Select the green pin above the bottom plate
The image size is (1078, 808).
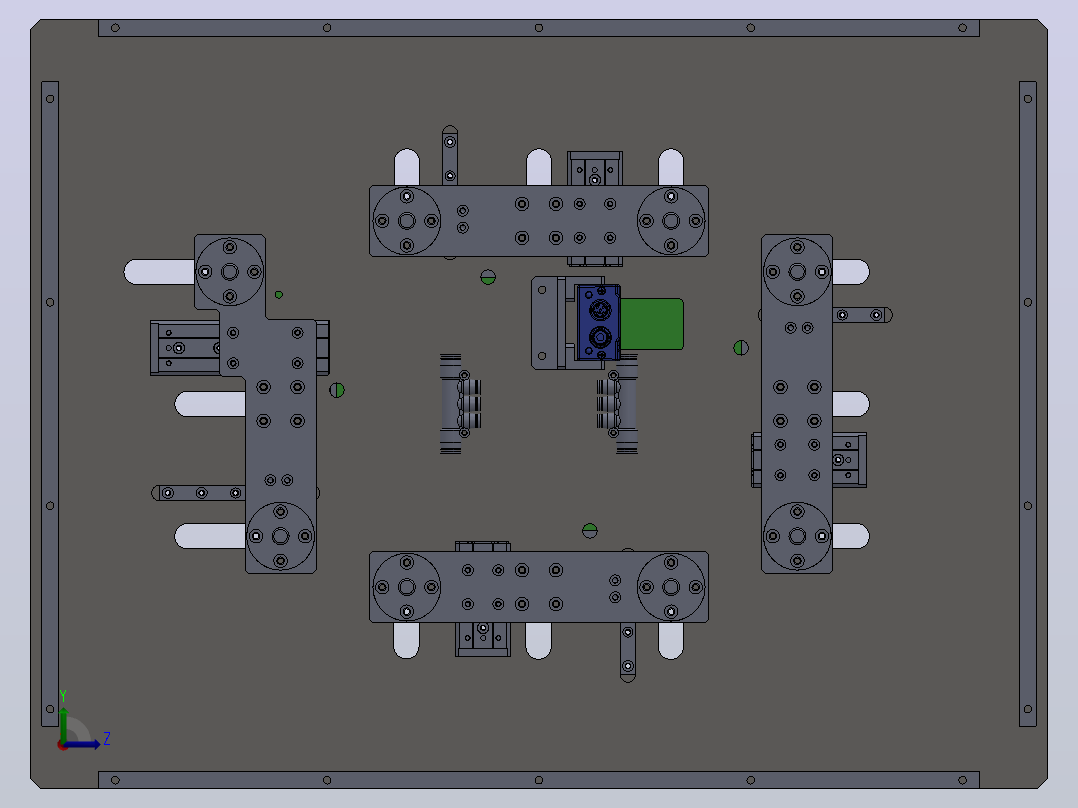[x=589, y=530]
